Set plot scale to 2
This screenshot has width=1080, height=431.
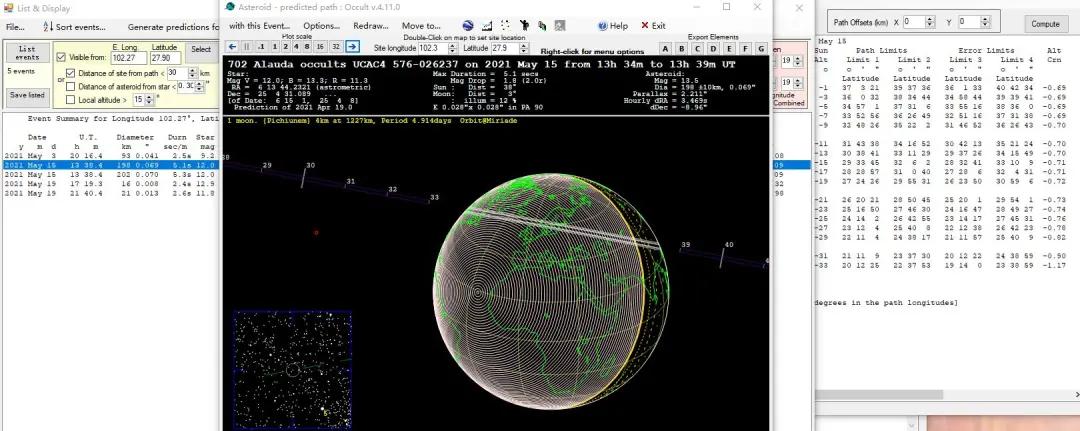click(285, 47)
